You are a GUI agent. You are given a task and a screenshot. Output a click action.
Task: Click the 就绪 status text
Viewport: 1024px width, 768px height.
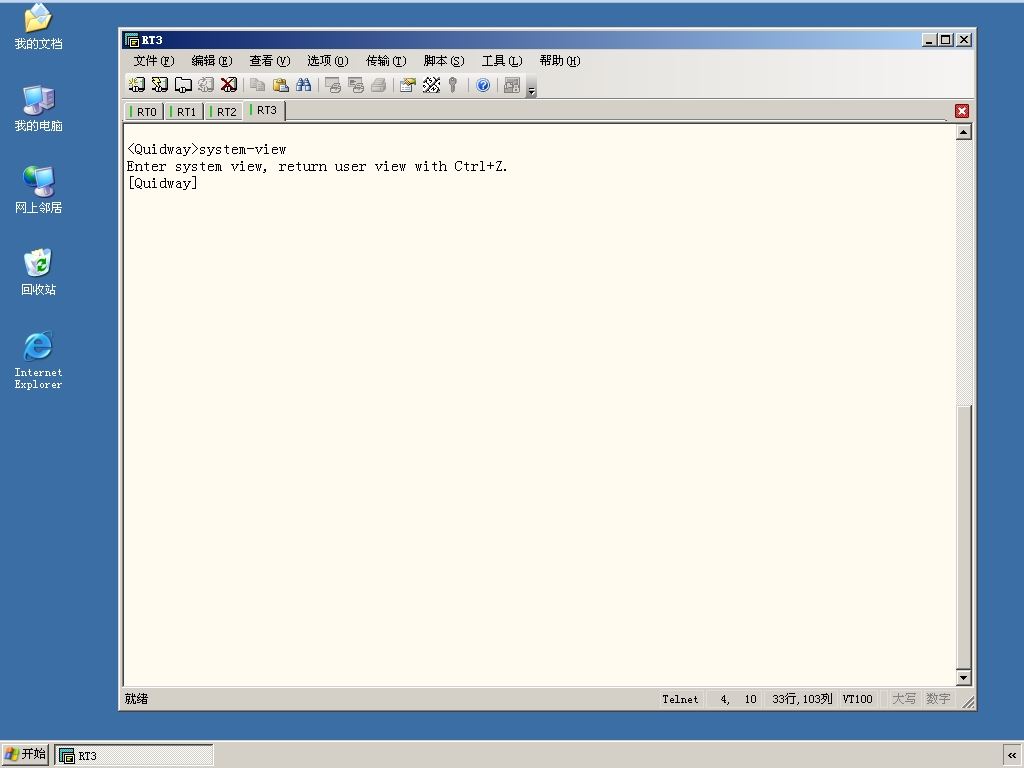coord(136,699)
